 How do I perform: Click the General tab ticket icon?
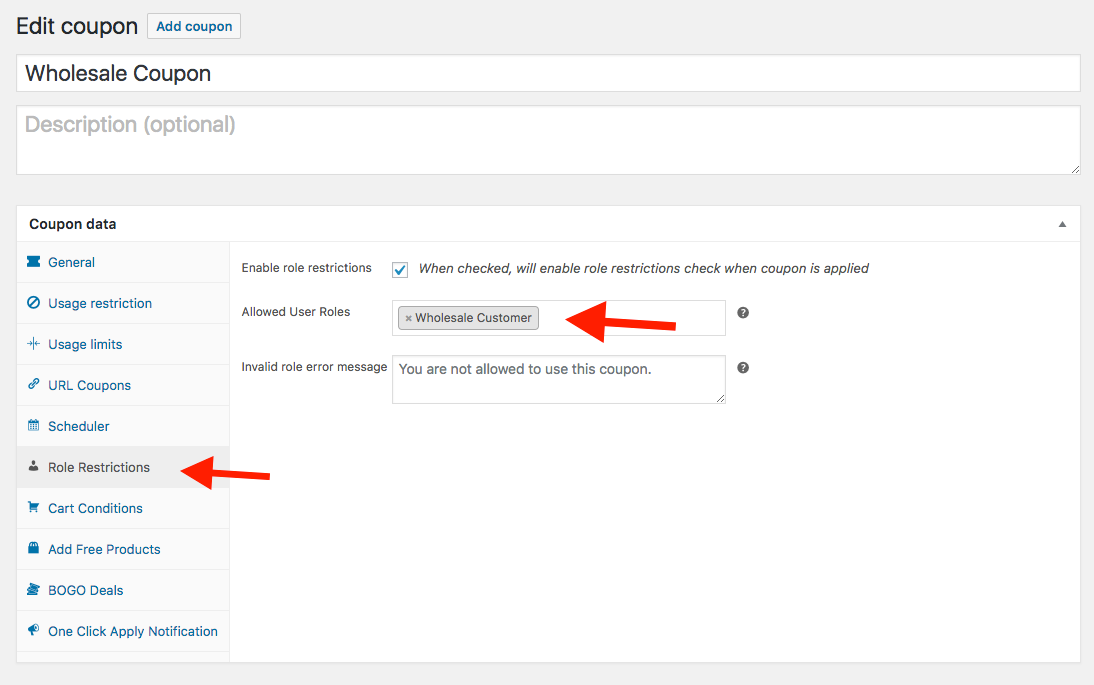[34, 262]
